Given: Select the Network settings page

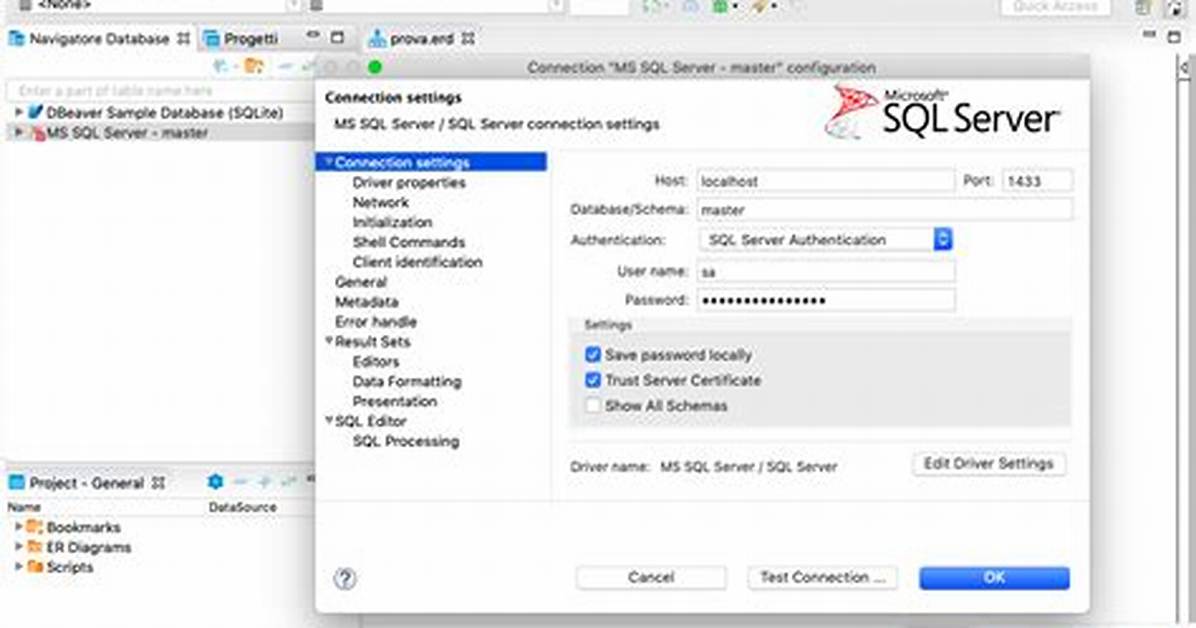Looking at the screenshot, I should tap(381, 202).
